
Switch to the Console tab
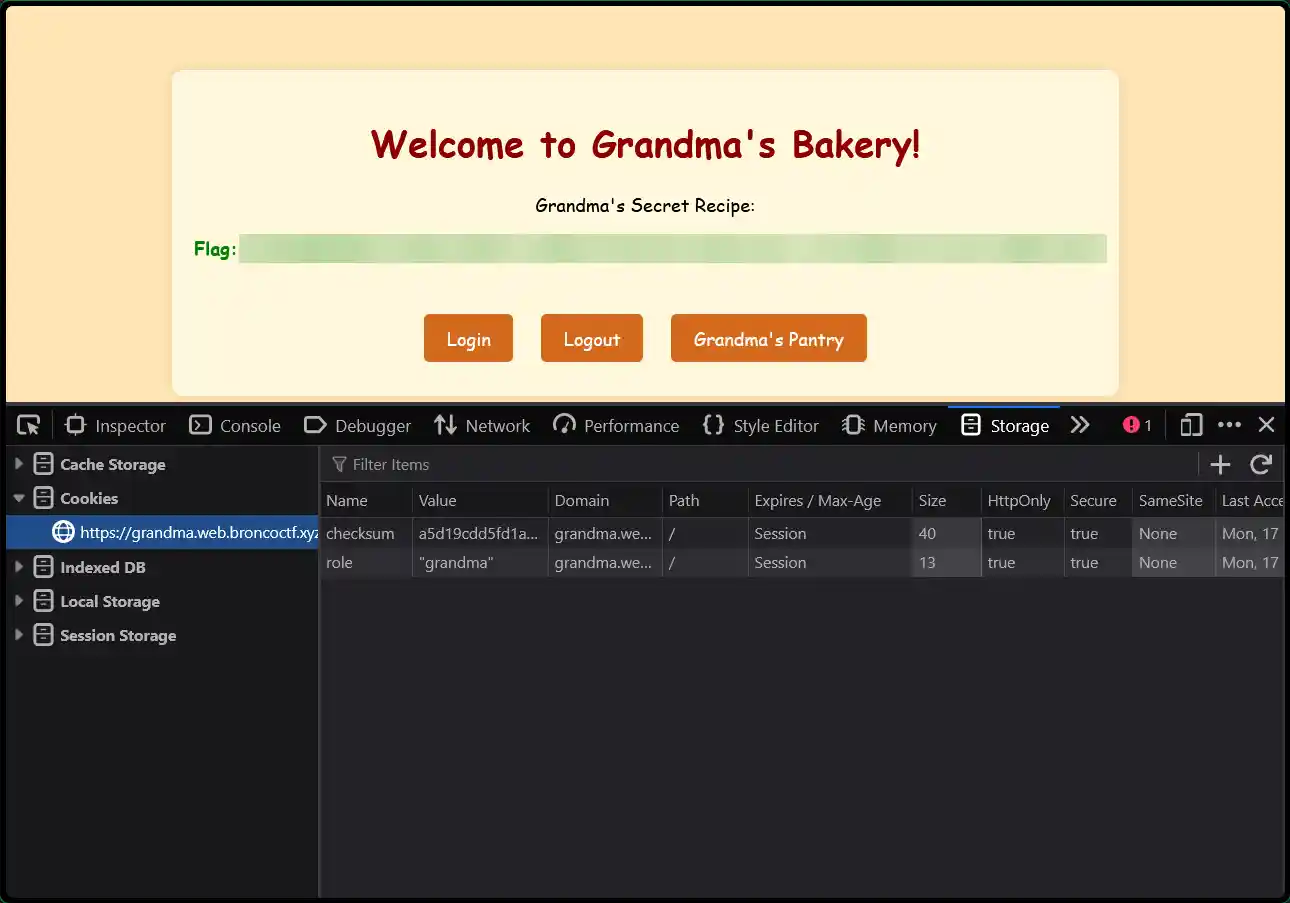coord(235,425)
